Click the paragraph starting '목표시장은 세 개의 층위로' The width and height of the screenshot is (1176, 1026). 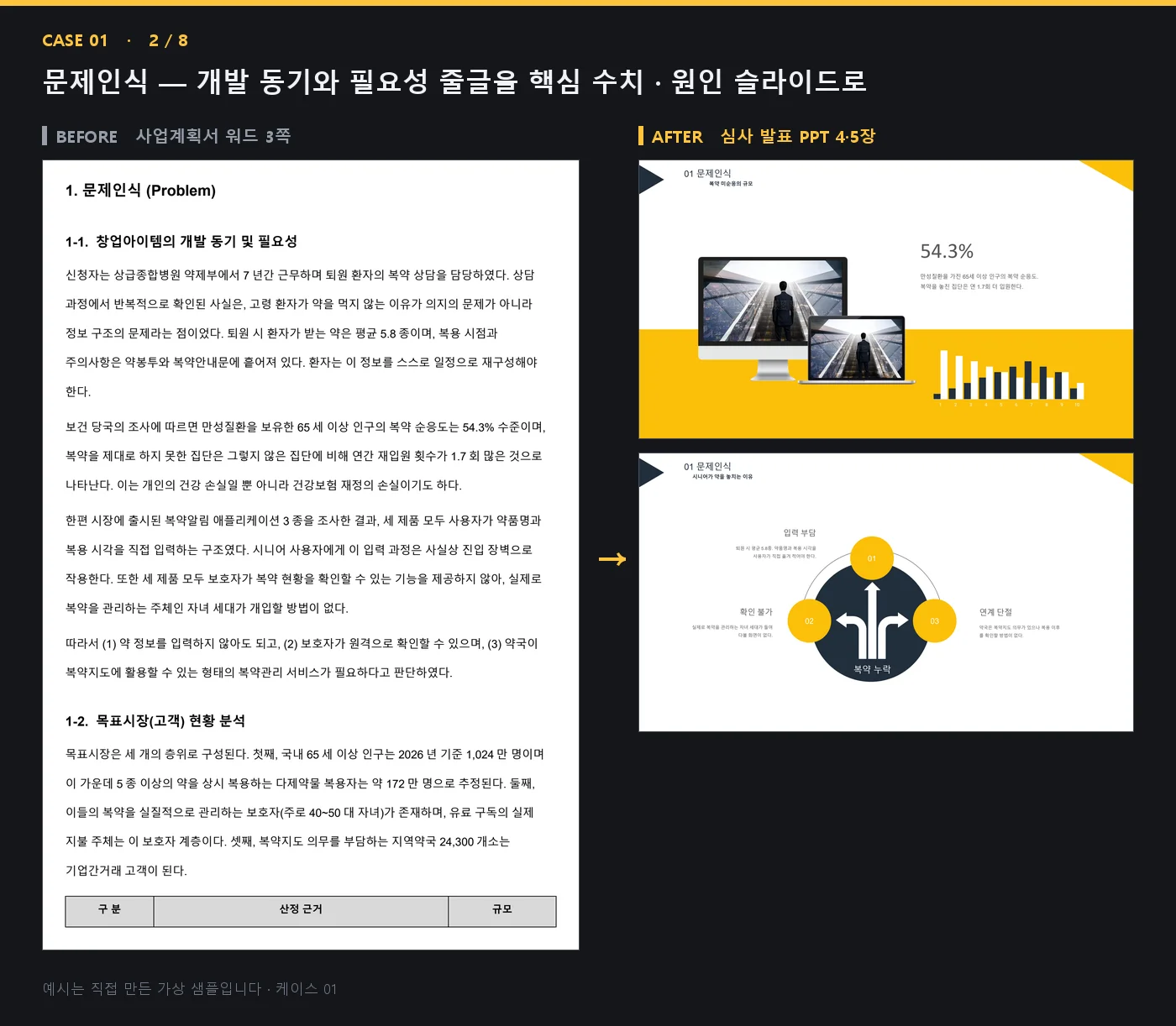click(305, 813)
